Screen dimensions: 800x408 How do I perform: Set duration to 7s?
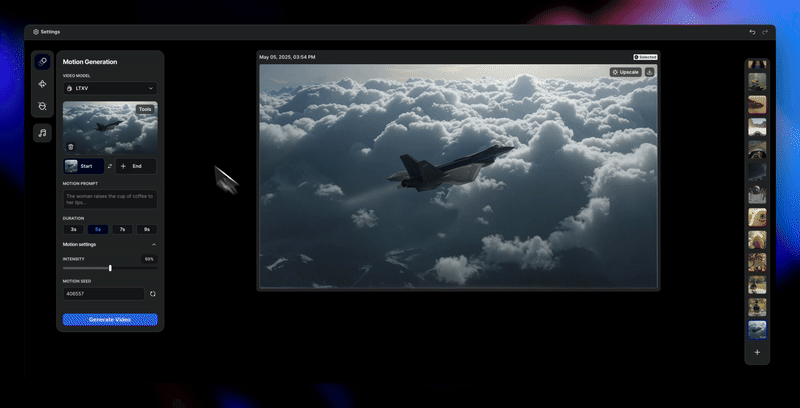tap(122, 230)
